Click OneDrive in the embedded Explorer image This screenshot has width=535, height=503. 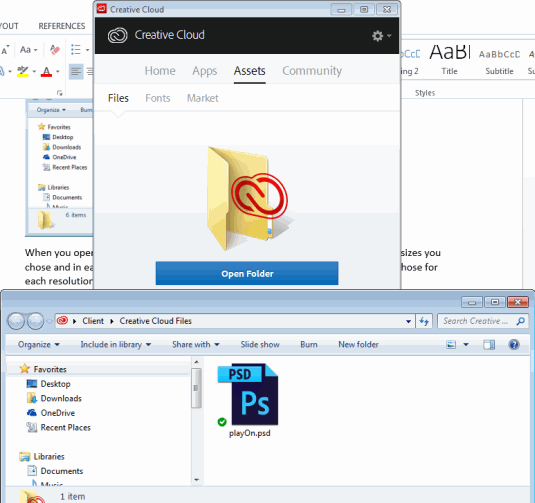59,157
